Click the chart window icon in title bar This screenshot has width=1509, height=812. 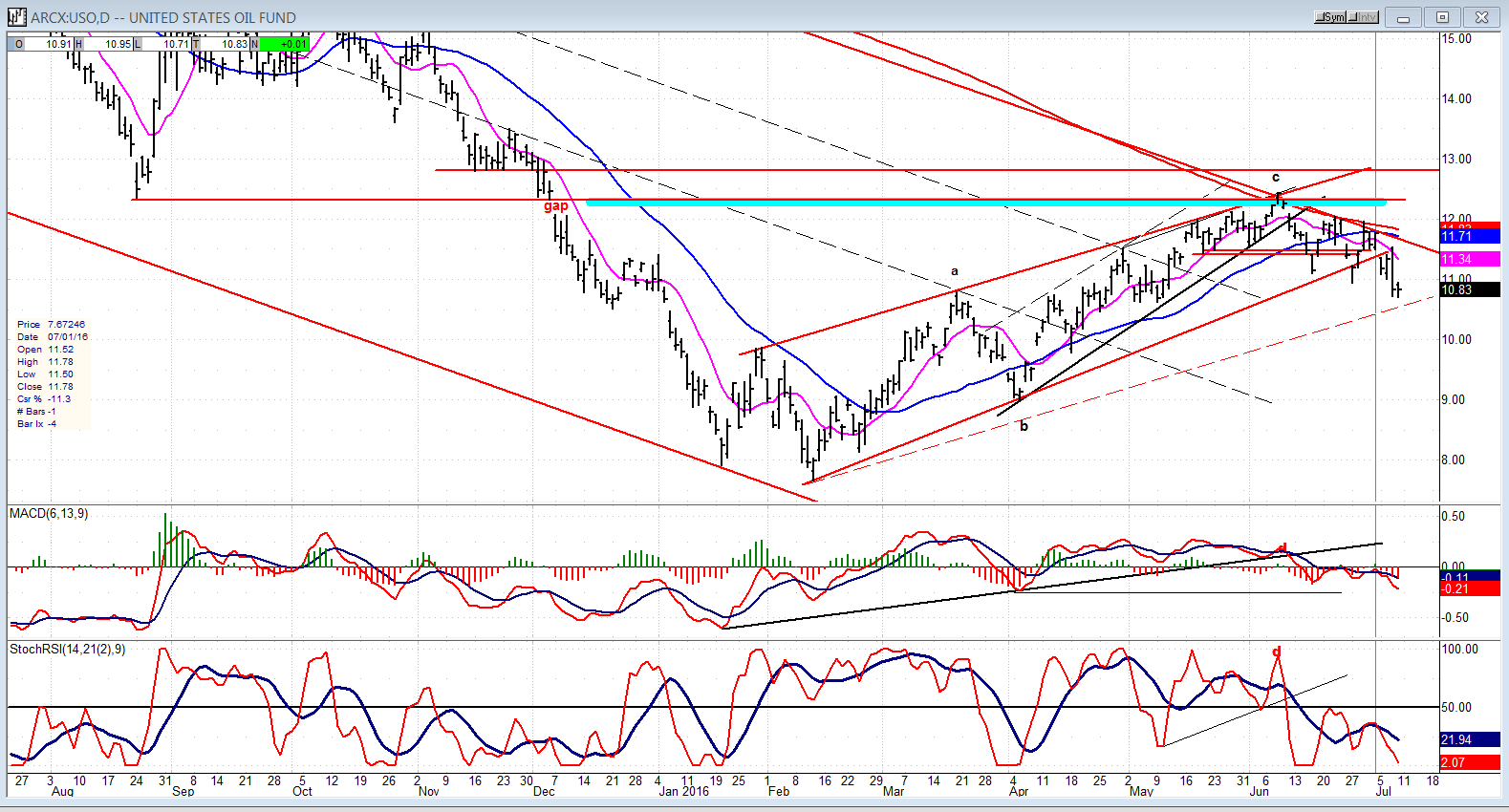(x=16, y=17)
